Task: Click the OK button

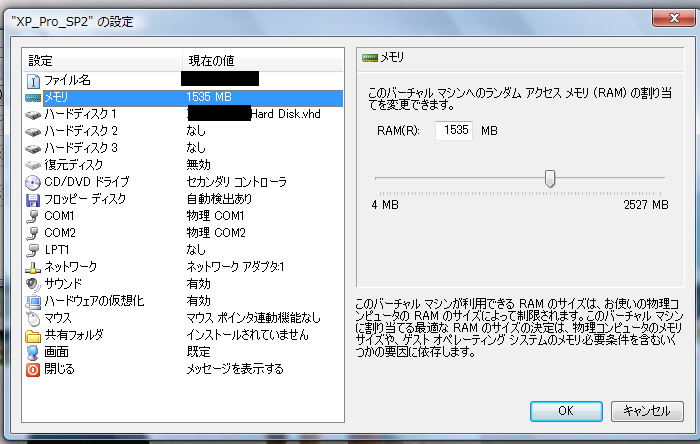Action: pyautogui.click(x=565, y=410)
